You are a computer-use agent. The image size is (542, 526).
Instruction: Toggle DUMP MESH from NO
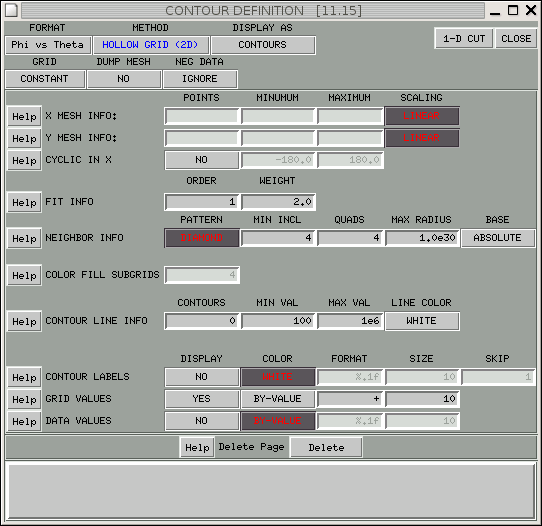[124, 79]
